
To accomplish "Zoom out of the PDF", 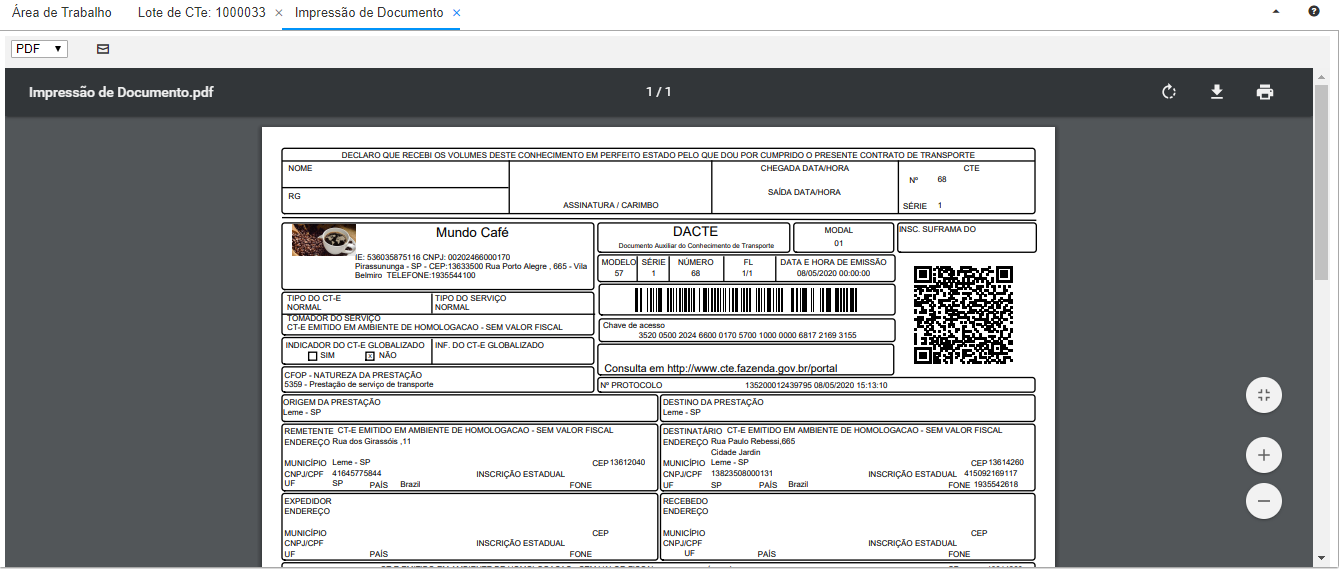I will (x=1264, y=500).
